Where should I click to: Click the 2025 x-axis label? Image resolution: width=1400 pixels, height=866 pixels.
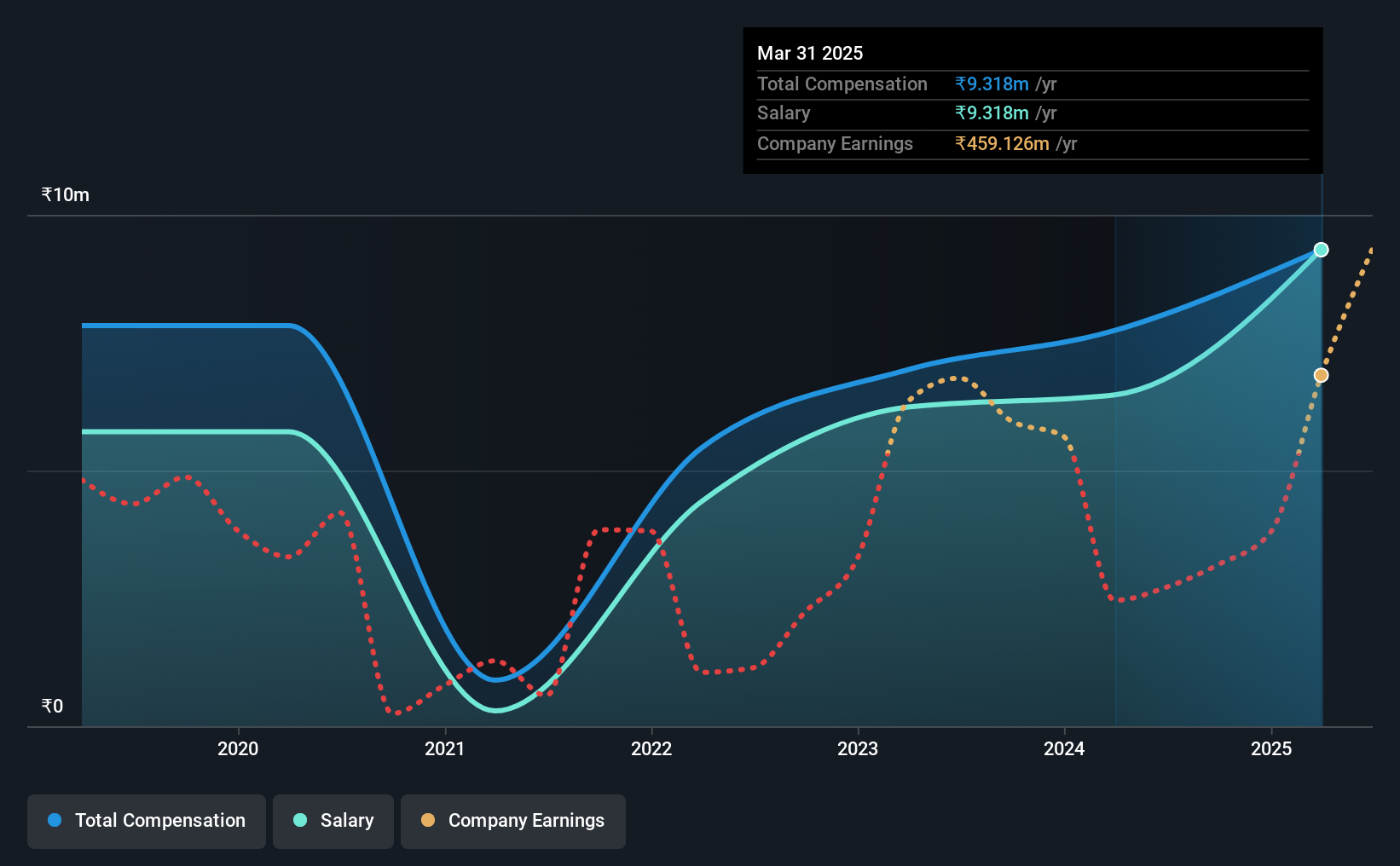(1271, 748)
